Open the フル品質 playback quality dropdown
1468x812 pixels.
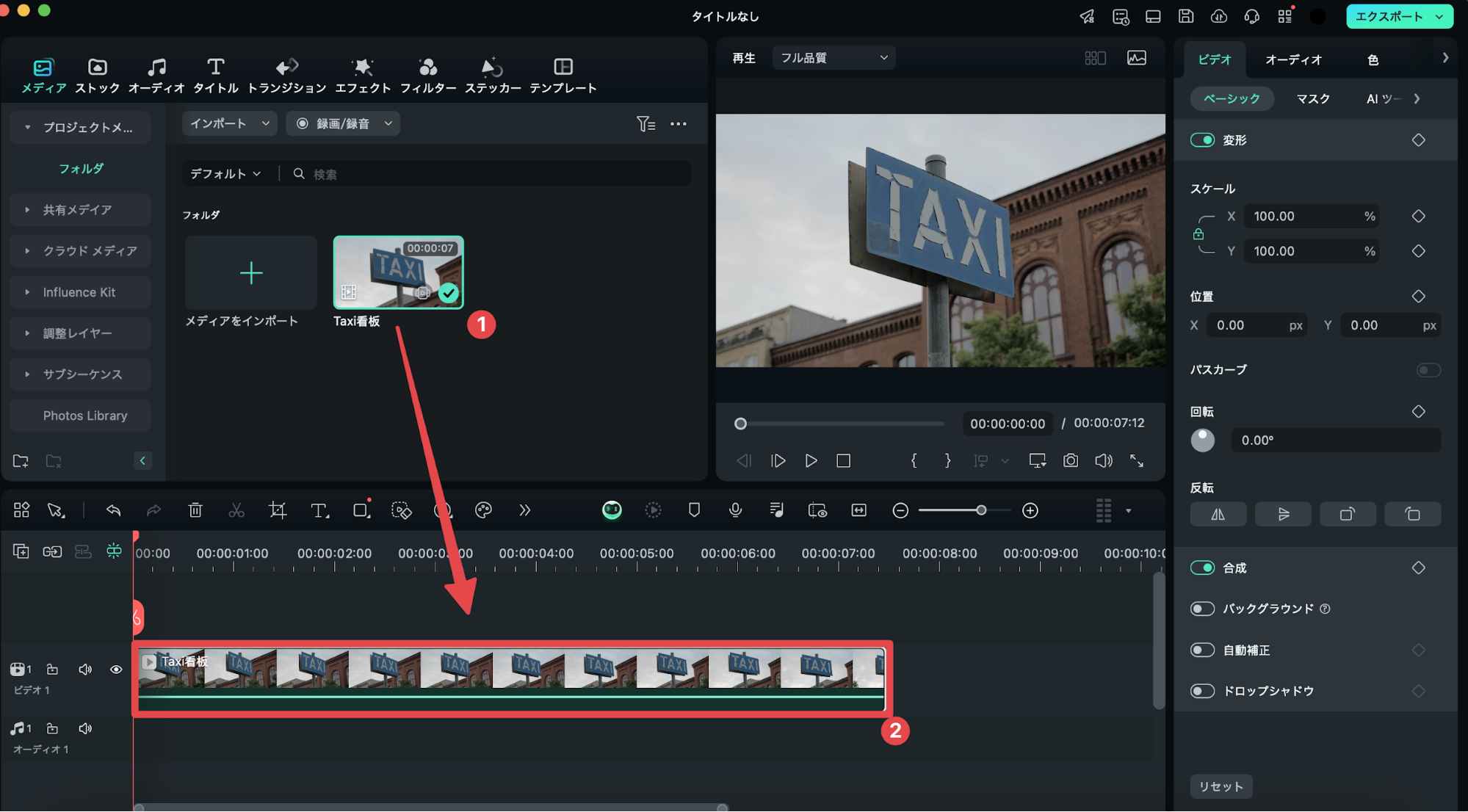[x=834, y=57]
